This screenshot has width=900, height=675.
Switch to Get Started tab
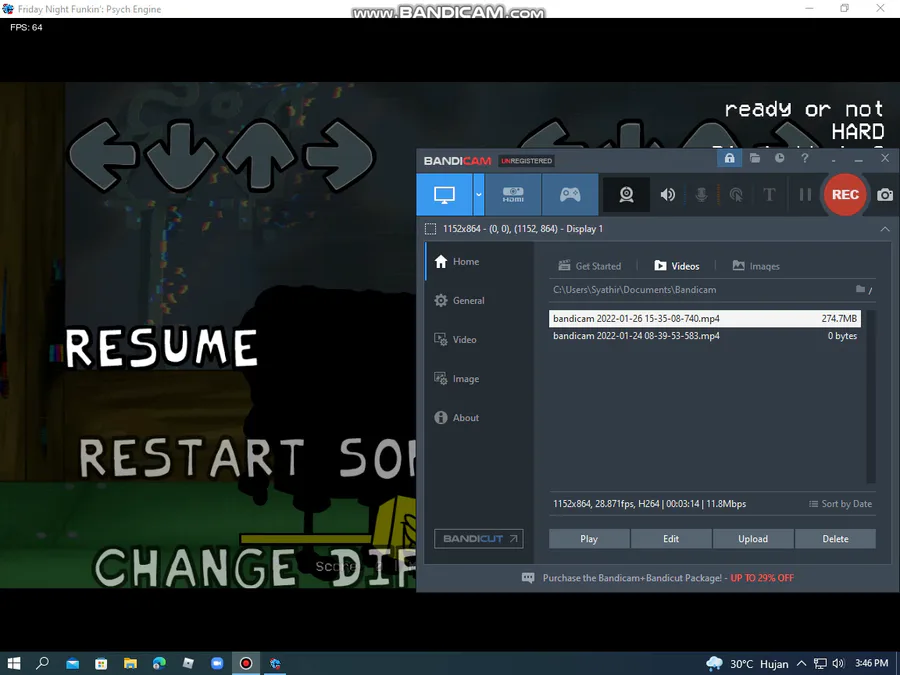[589, 266]
